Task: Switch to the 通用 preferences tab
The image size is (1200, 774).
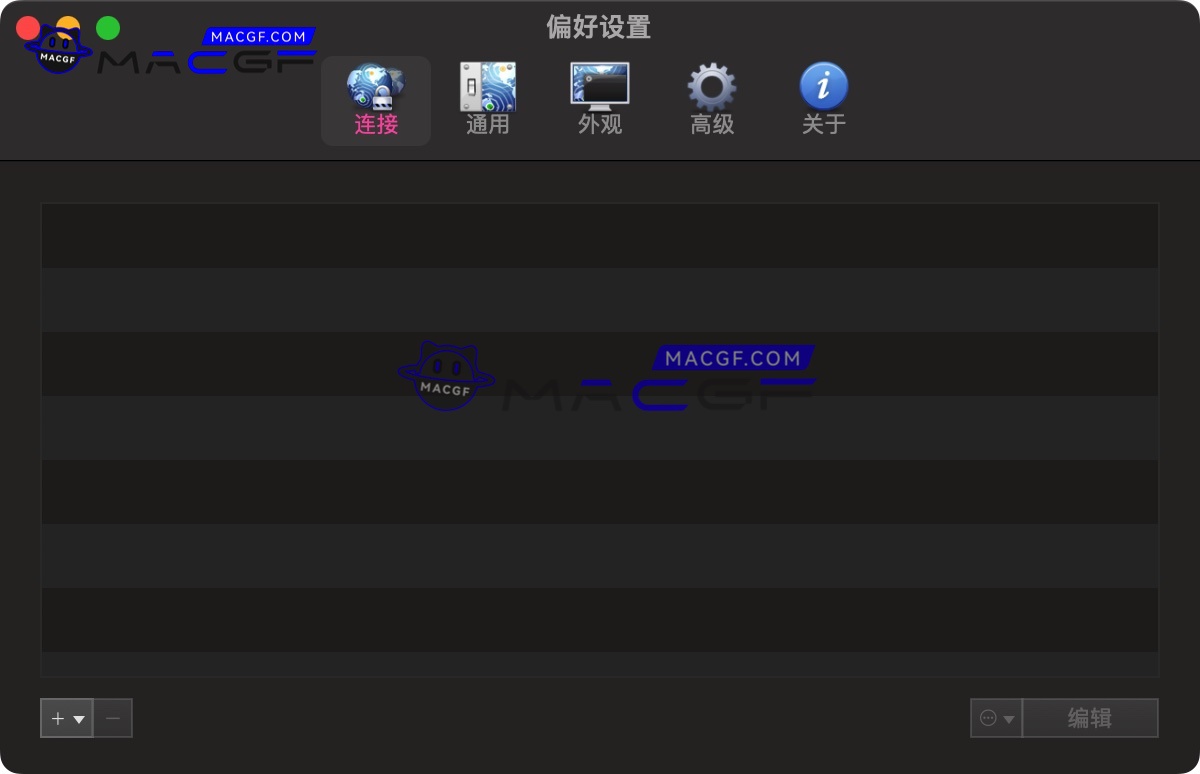Action: [x=487, y=98]
